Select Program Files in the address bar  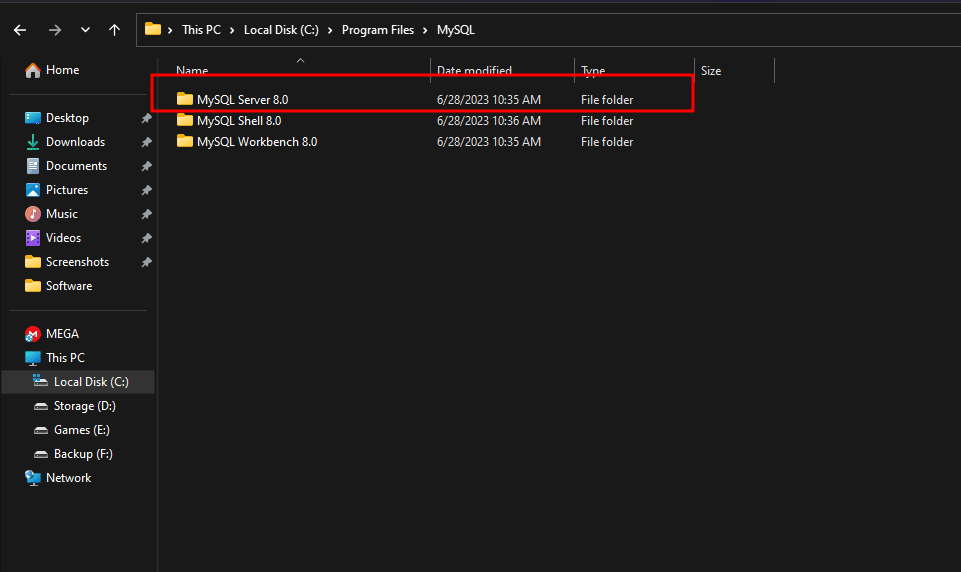378,30
